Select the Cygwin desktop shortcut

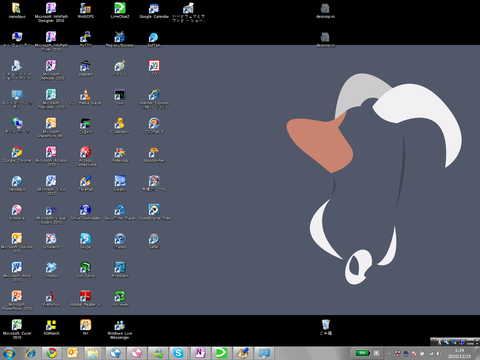[x=85, y=126]
